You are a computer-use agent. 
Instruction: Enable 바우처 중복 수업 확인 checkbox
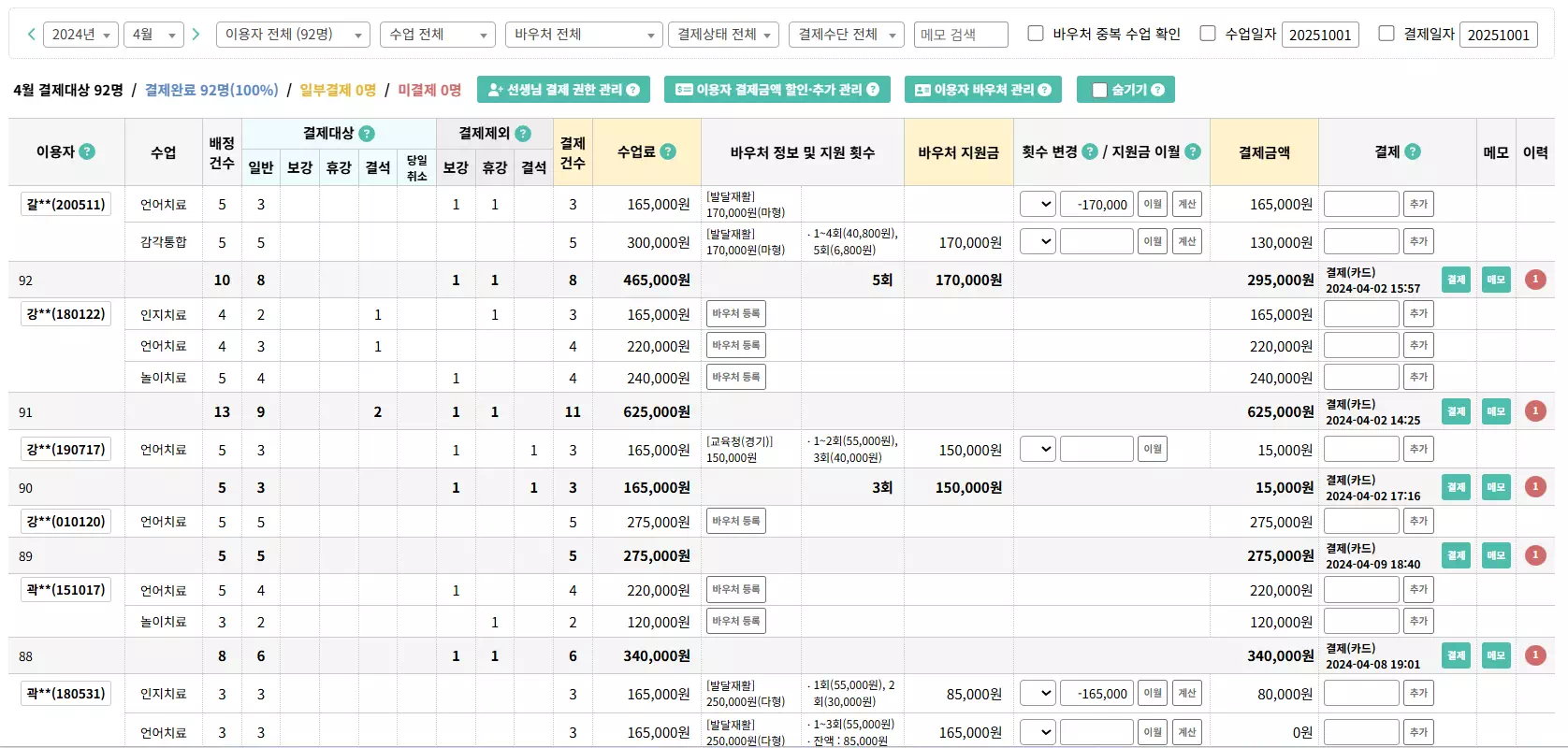[1036, 34]
